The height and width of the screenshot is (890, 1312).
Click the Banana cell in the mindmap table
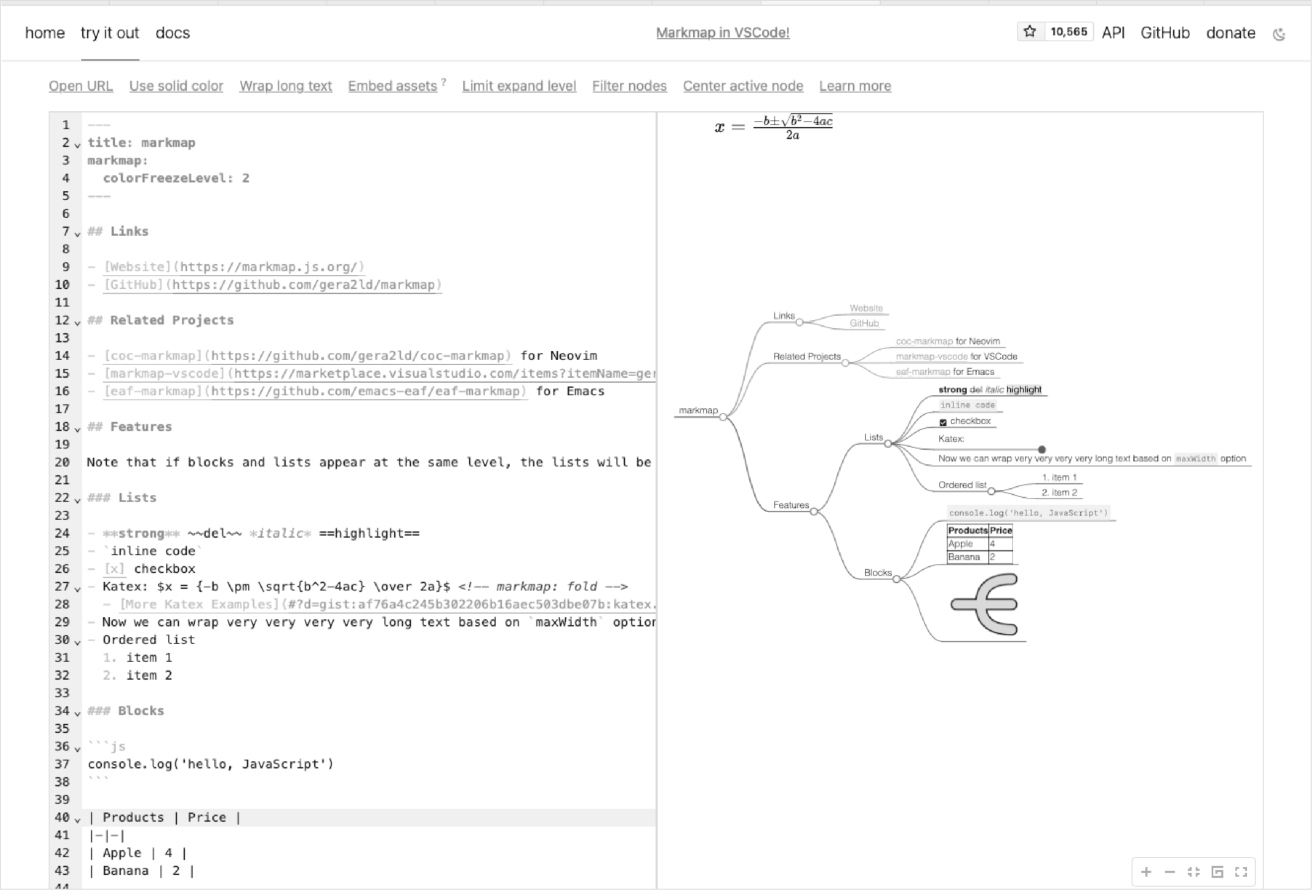967,556
